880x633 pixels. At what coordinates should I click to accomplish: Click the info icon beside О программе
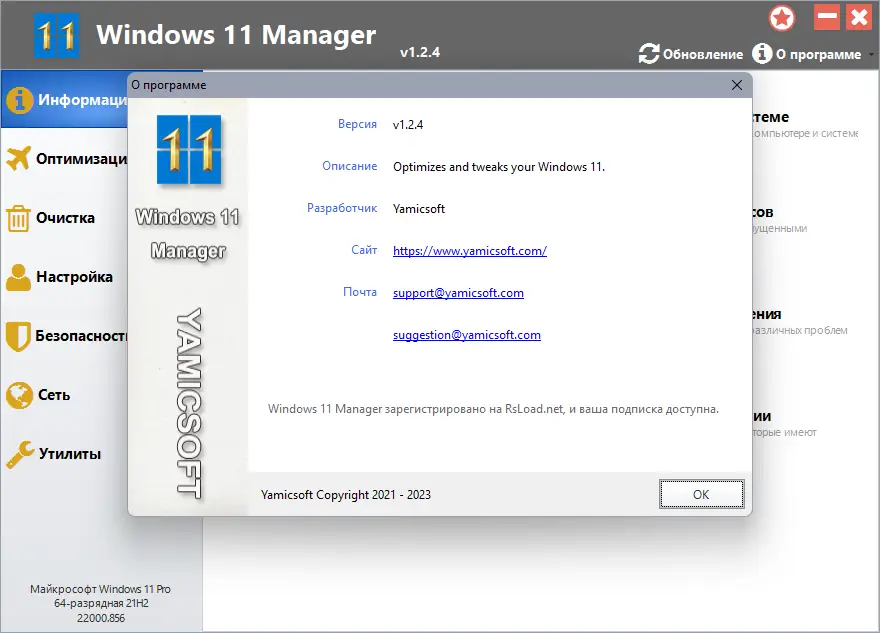pyautogui.click(x=762, y=54)
